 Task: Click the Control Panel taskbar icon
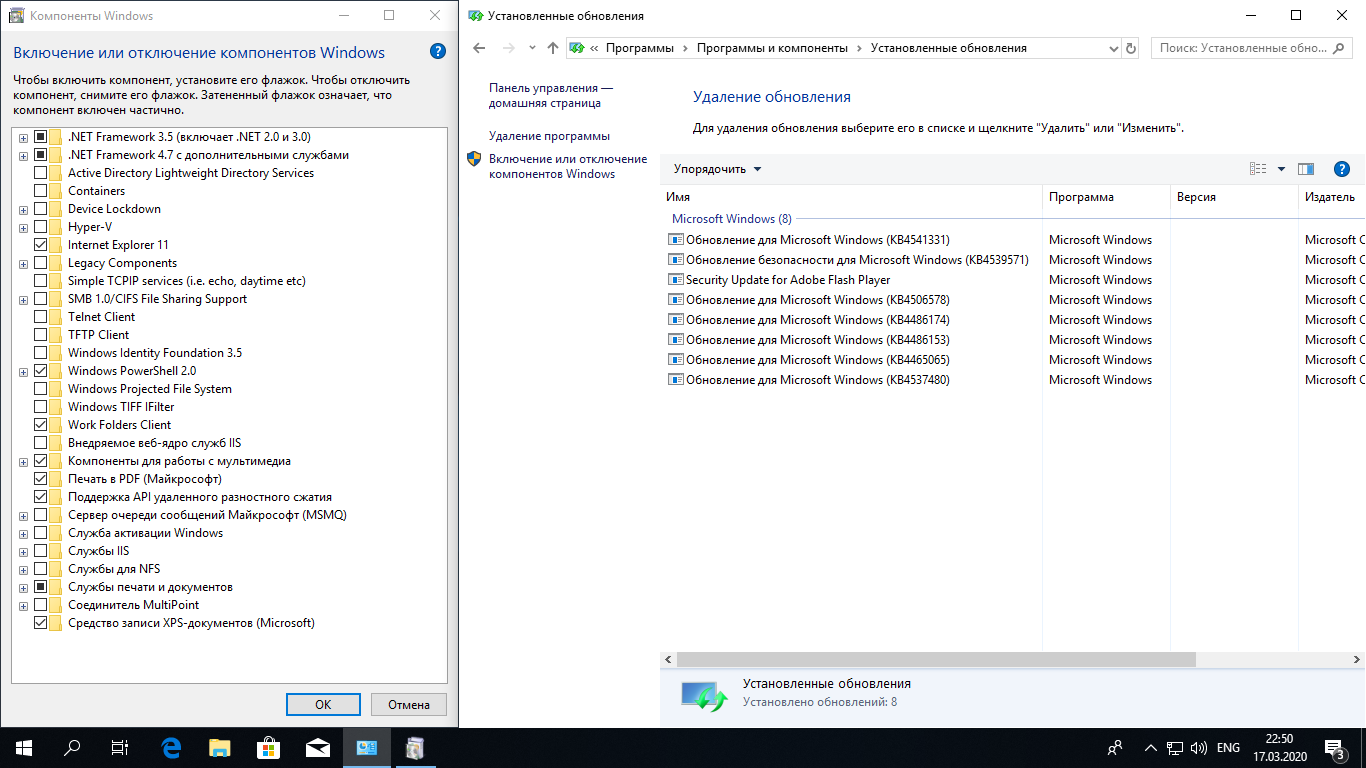[366, 747]
